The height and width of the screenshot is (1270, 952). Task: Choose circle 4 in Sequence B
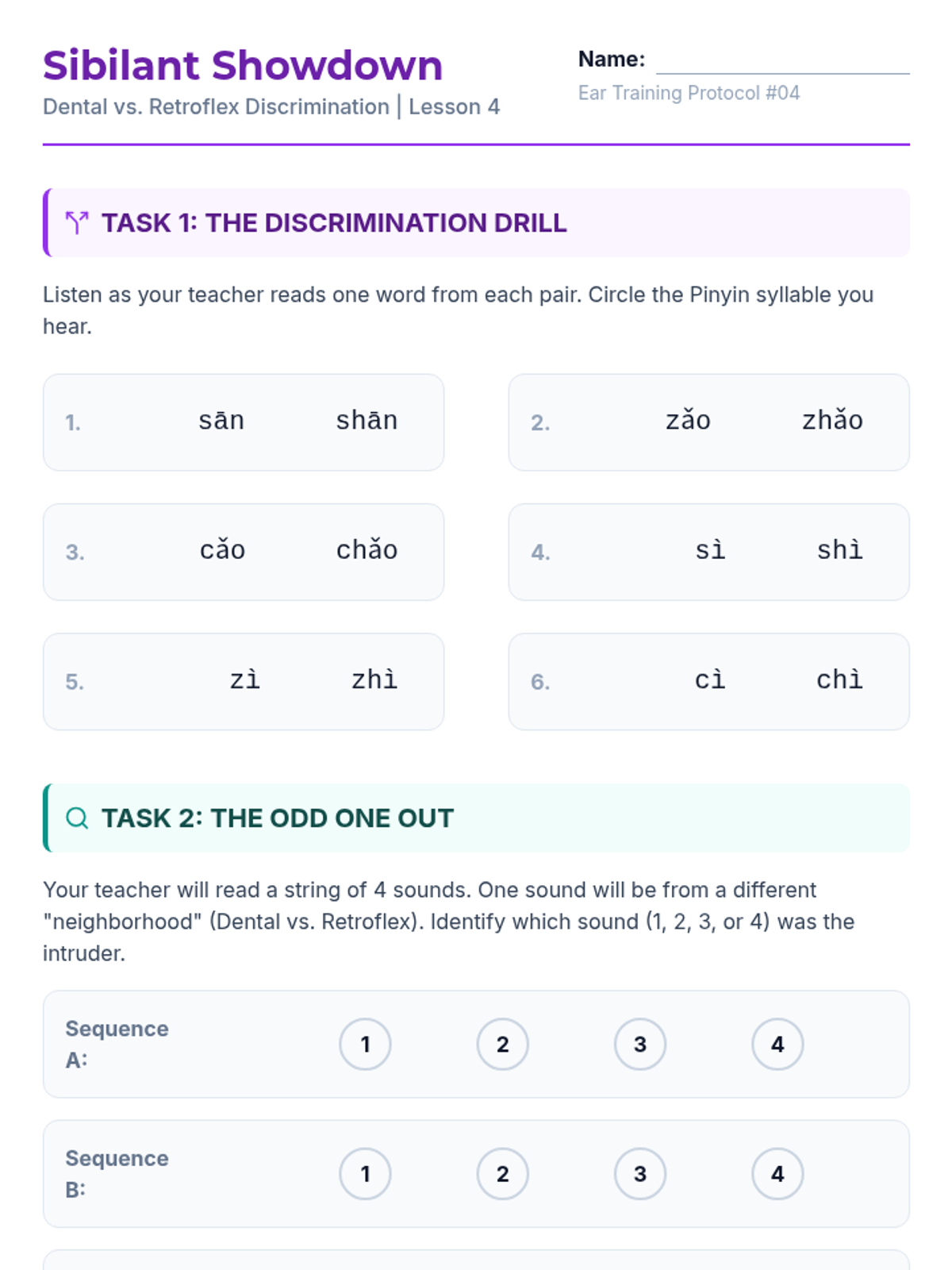click(x=777, y=1173)
